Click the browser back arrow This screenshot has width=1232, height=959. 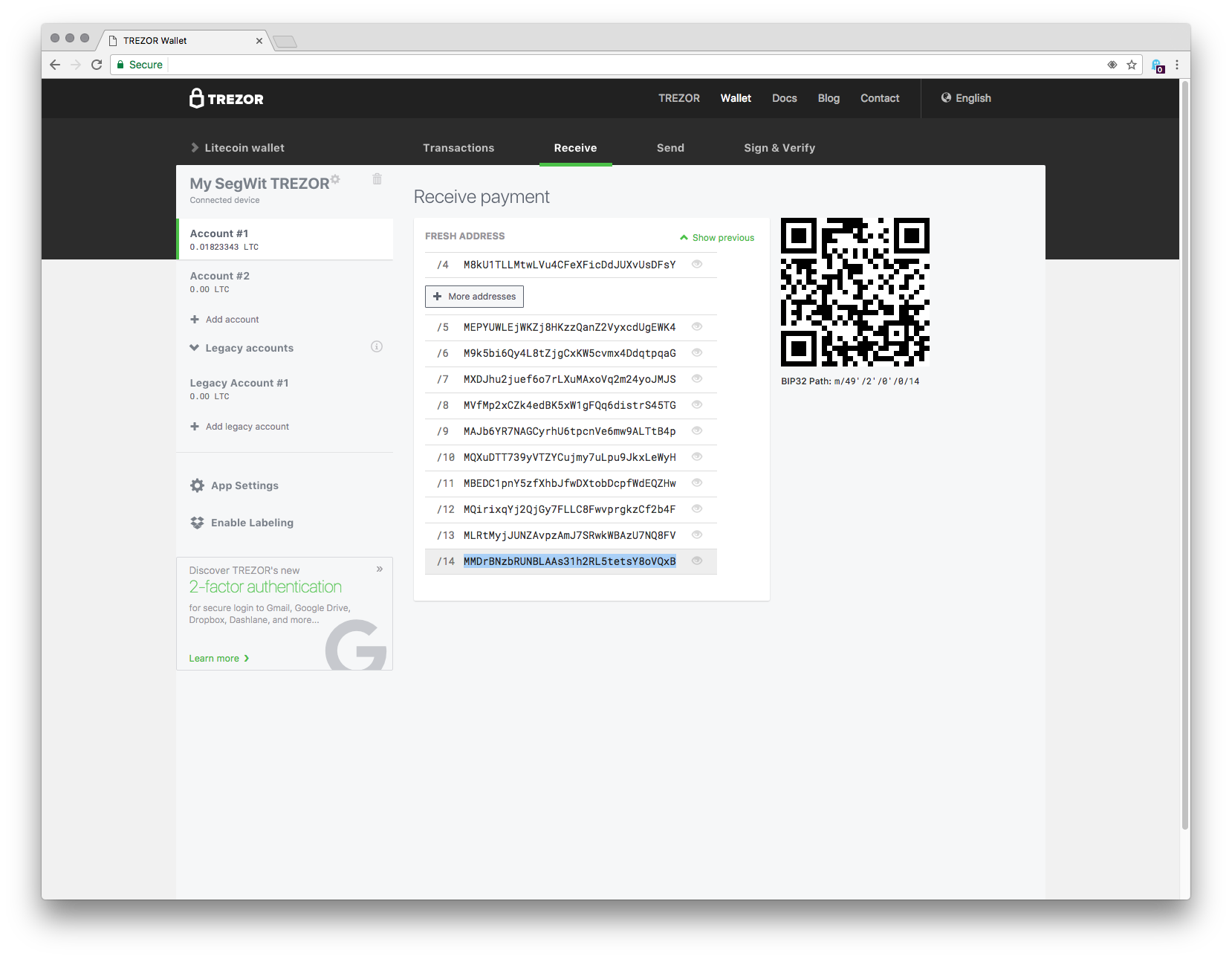click(55, 65)
